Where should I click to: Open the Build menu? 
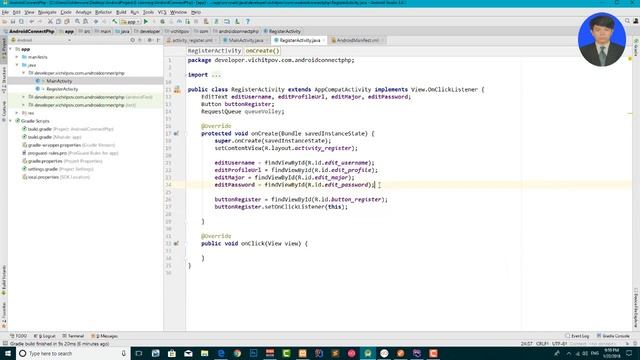[x=121, y=12]
